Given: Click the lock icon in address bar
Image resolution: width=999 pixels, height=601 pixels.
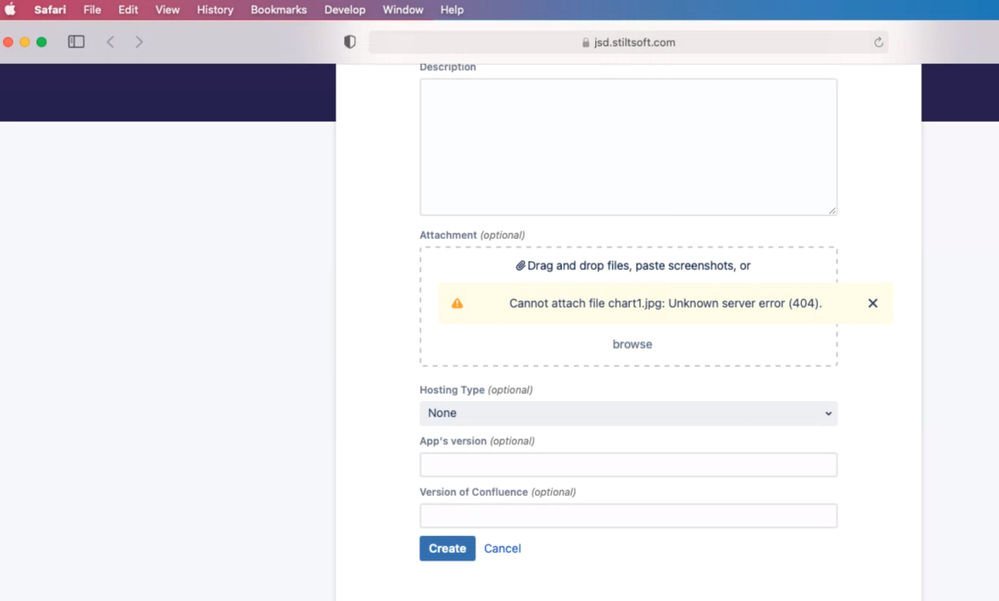Looking at the screenshot, I should (586, 42).
